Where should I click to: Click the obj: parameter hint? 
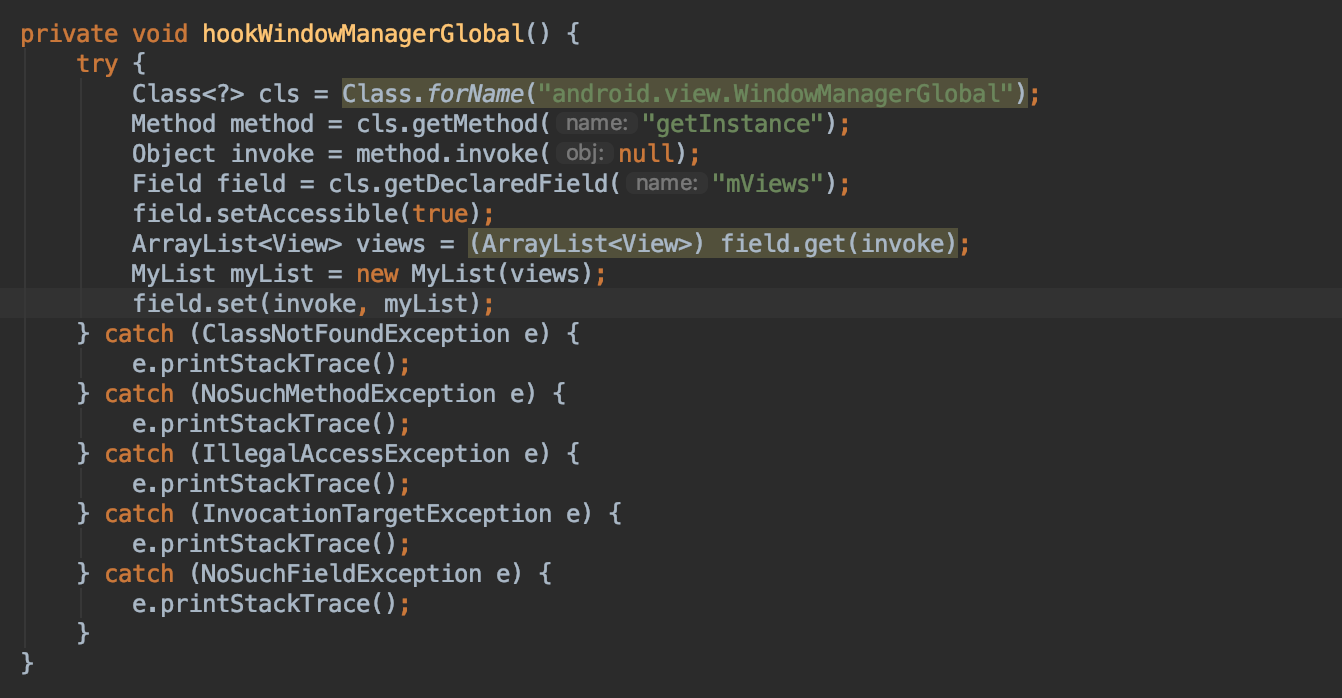[x=584, y=154]
